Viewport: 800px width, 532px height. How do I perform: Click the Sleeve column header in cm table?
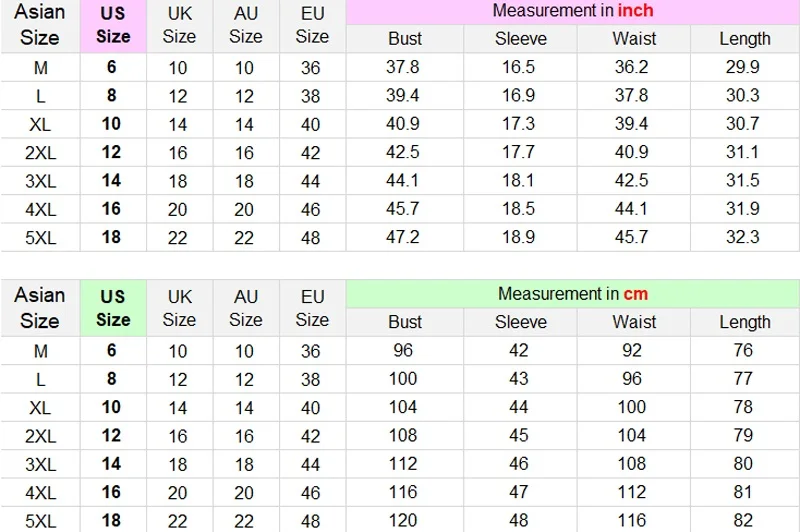click(520, 322)
